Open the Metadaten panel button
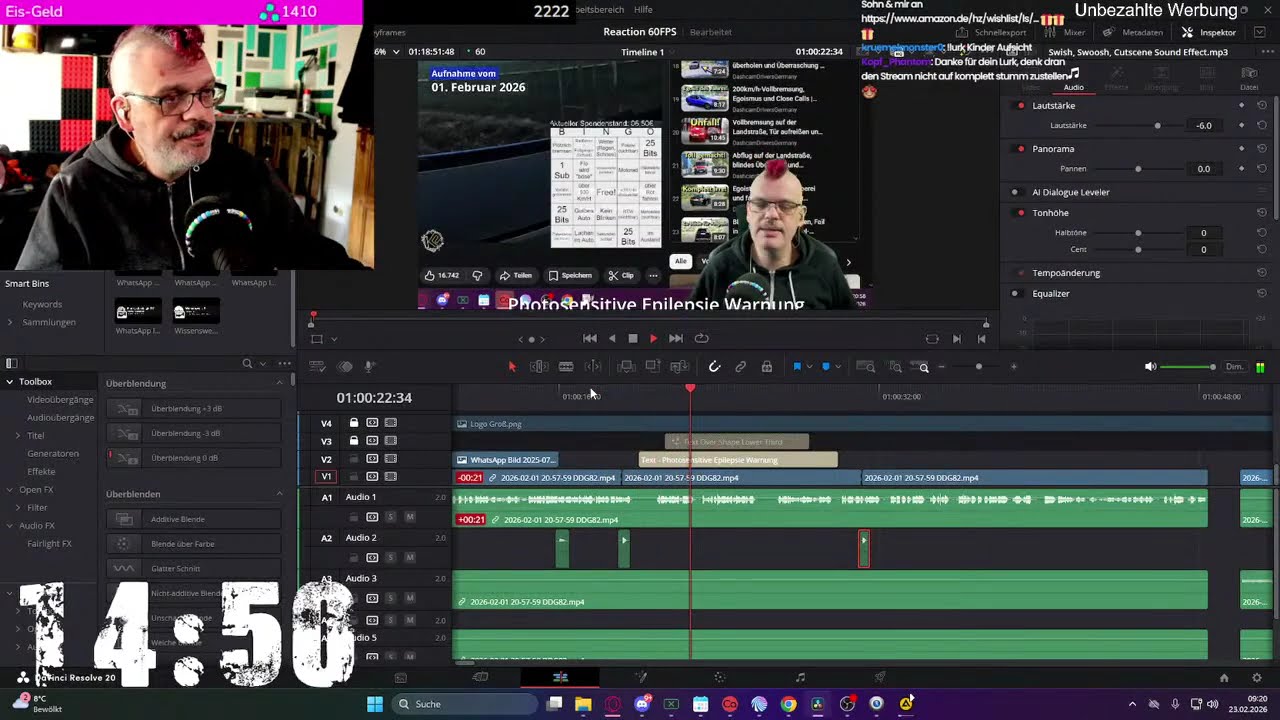This screenshot has width=1280, height=720. 1133,32
